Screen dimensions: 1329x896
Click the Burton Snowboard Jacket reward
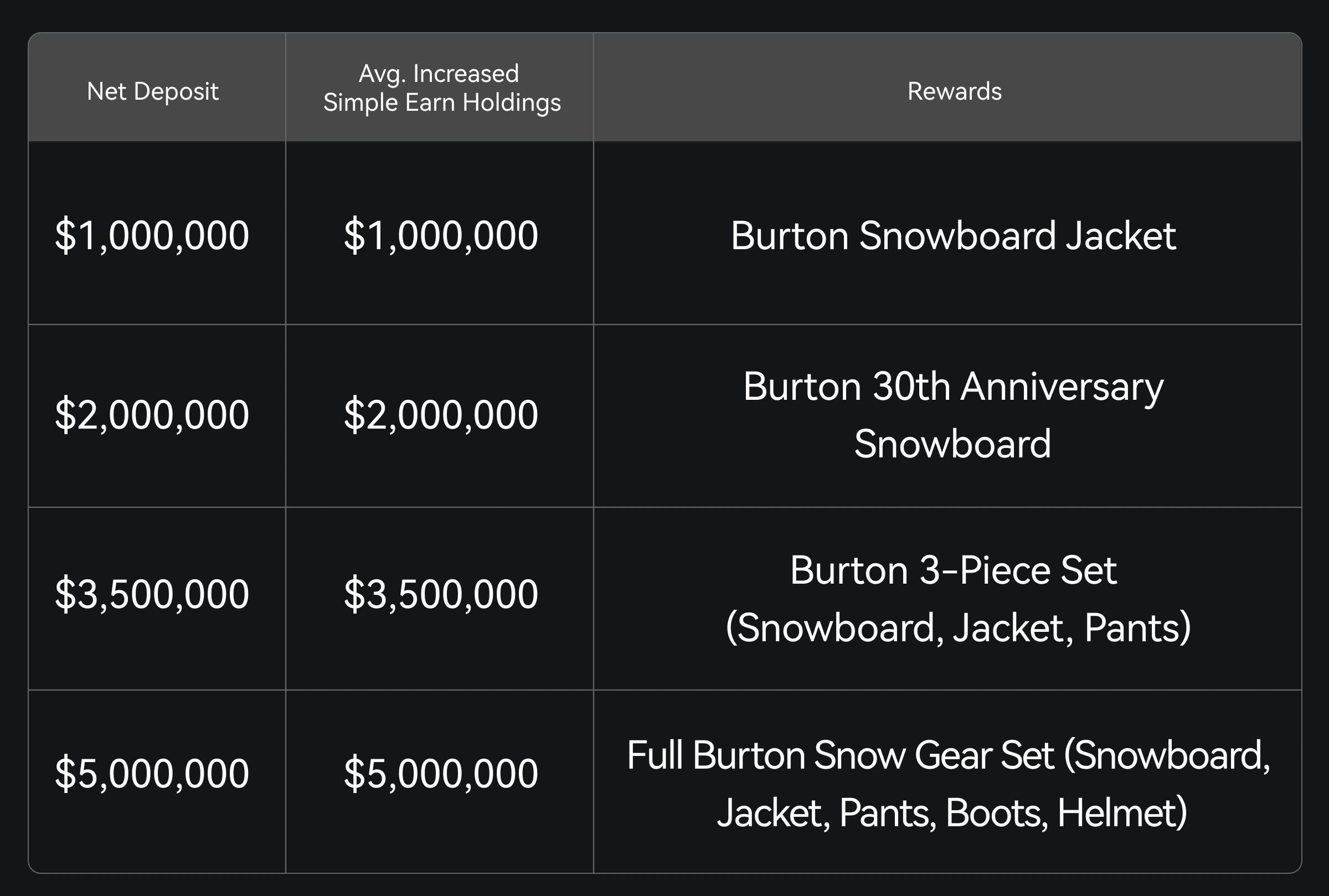tap(953, 235)
